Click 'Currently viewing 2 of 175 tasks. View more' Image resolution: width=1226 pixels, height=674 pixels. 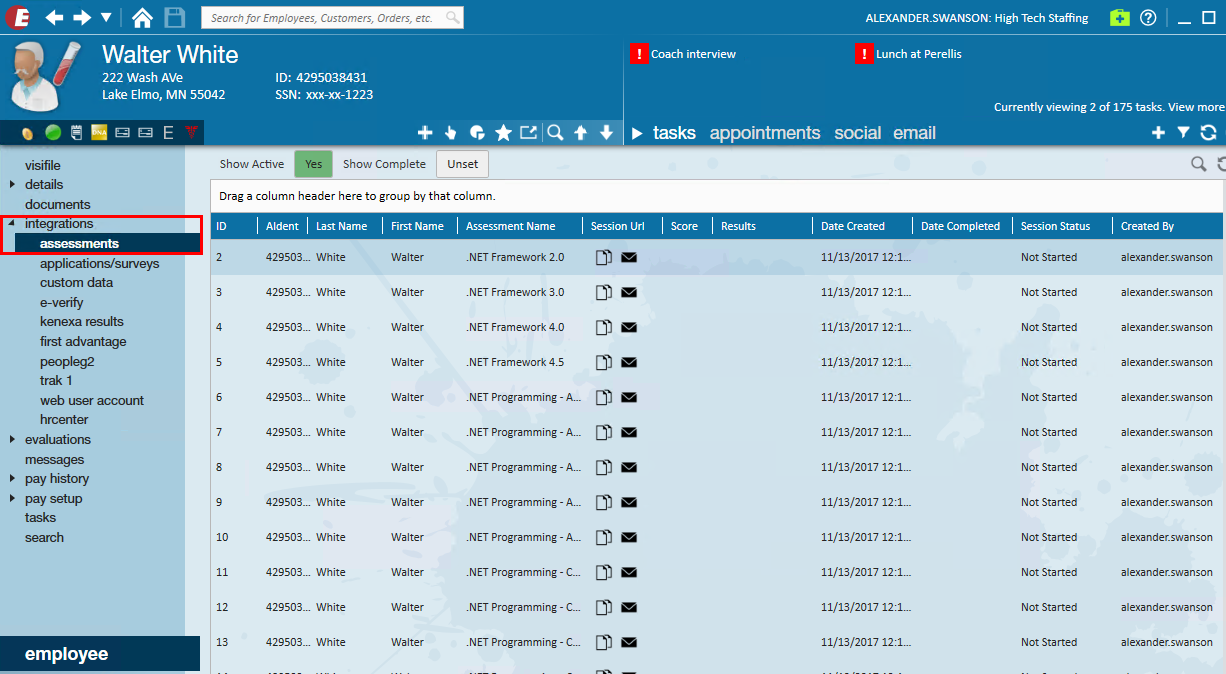[1109, 107]
